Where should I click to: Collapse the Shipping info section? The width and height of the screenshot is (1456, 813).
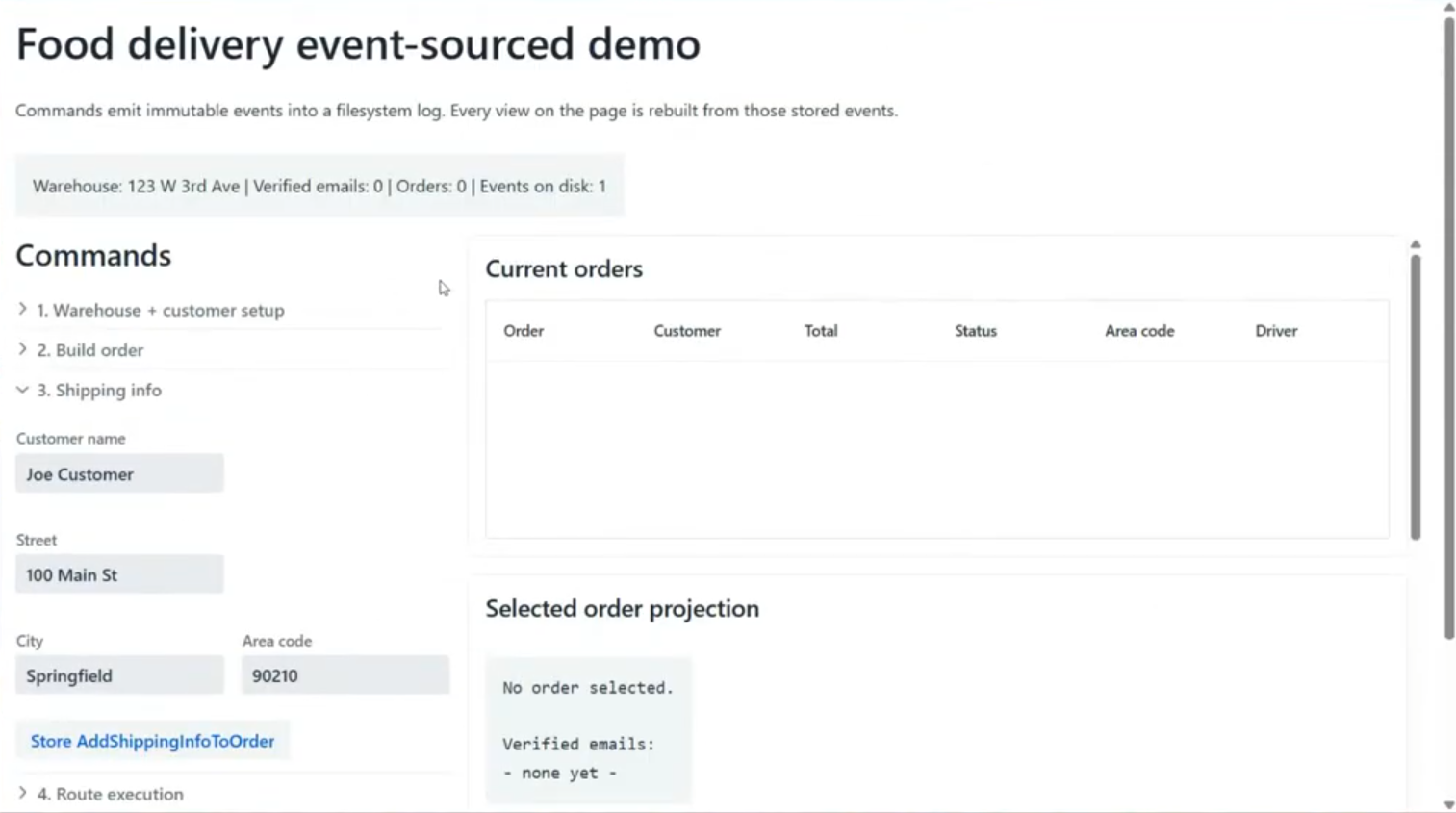point(89,390)
